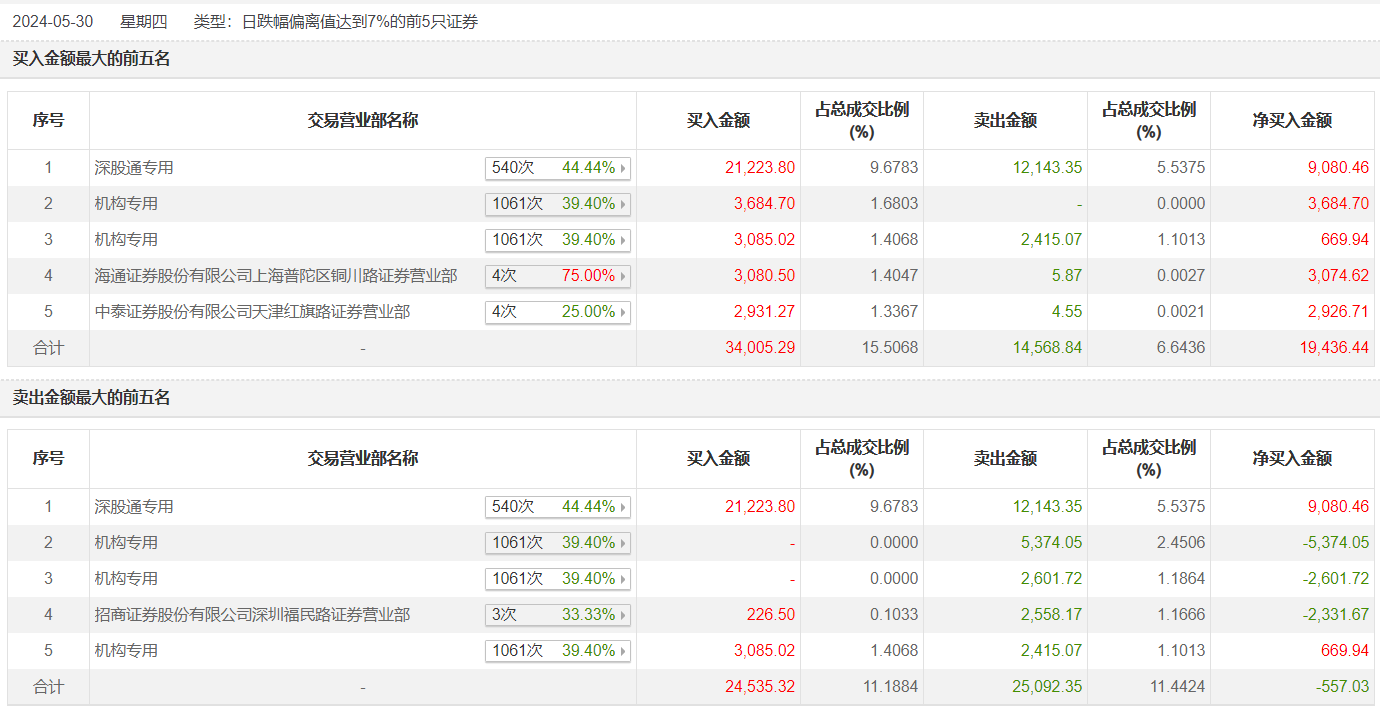Open 招商证券深圳福民路证券营业部 link
The image size is (1380, 709).
tap(252, 615)
